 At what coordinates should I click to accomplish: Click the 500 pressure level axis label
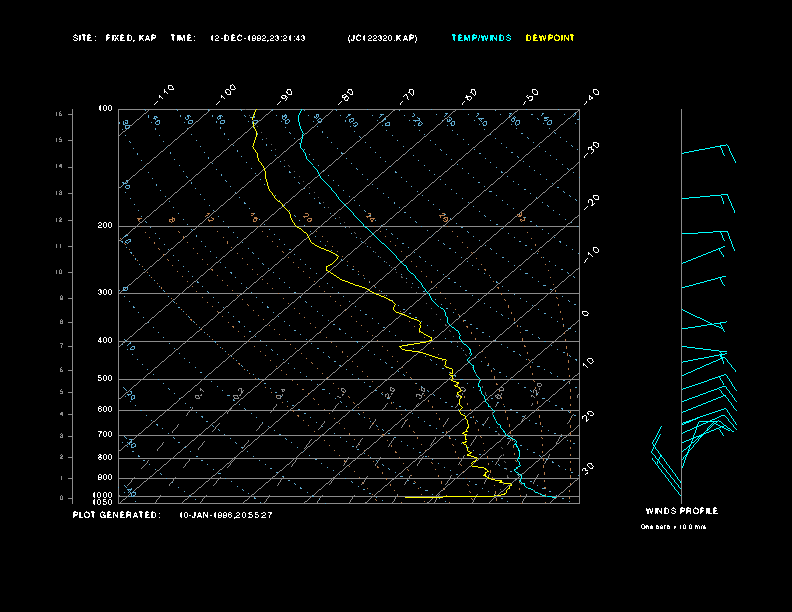105,379
